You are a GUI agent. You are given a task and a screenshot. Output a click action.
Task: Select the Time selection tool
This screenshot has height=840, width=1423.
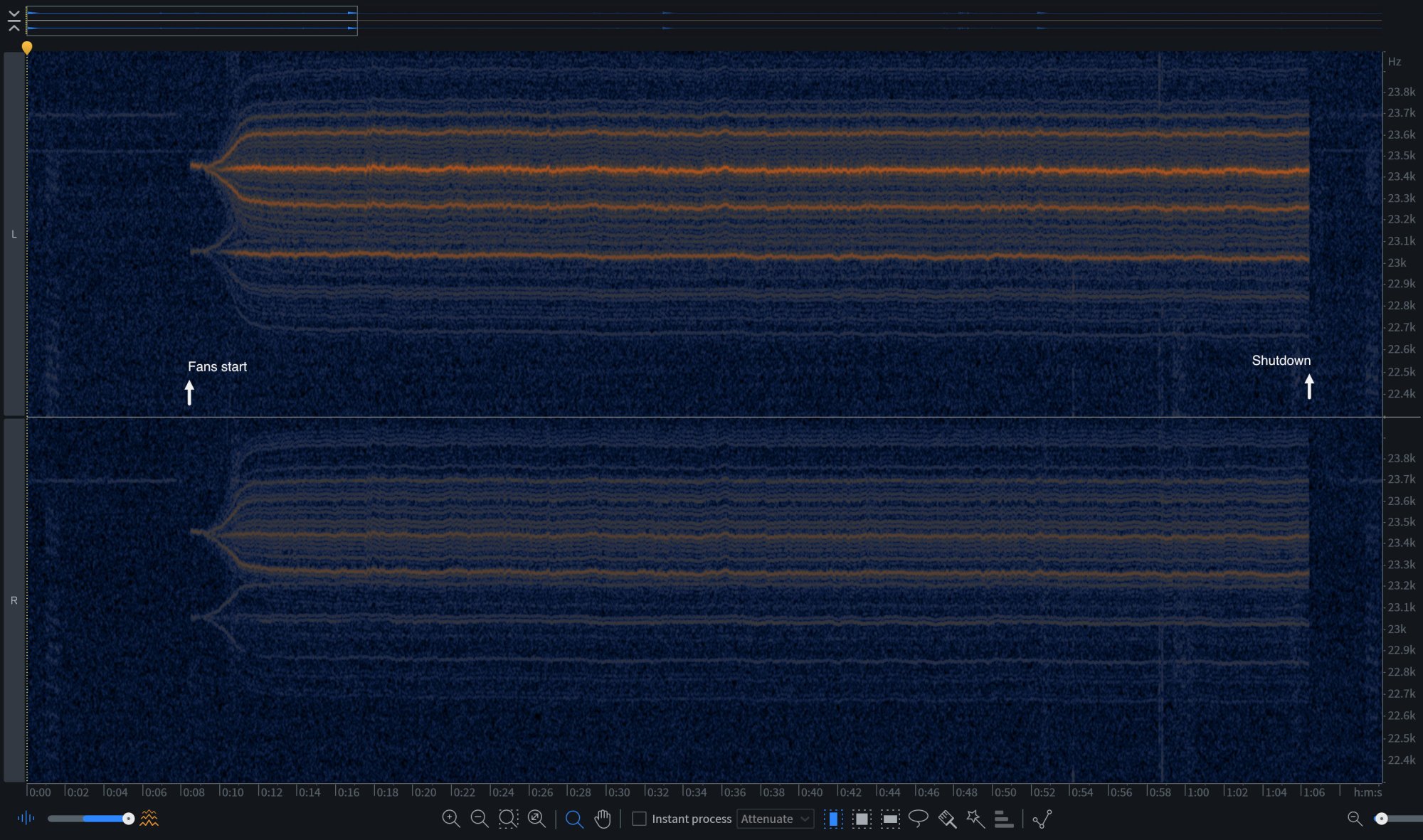(833, 819)
